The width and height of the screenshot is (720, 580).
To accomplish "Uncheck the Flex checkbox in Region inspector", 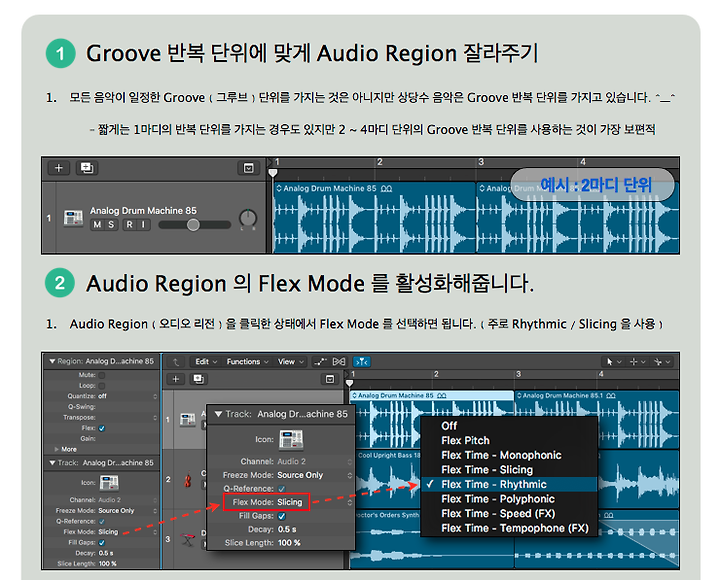I will tap(101, 428).
